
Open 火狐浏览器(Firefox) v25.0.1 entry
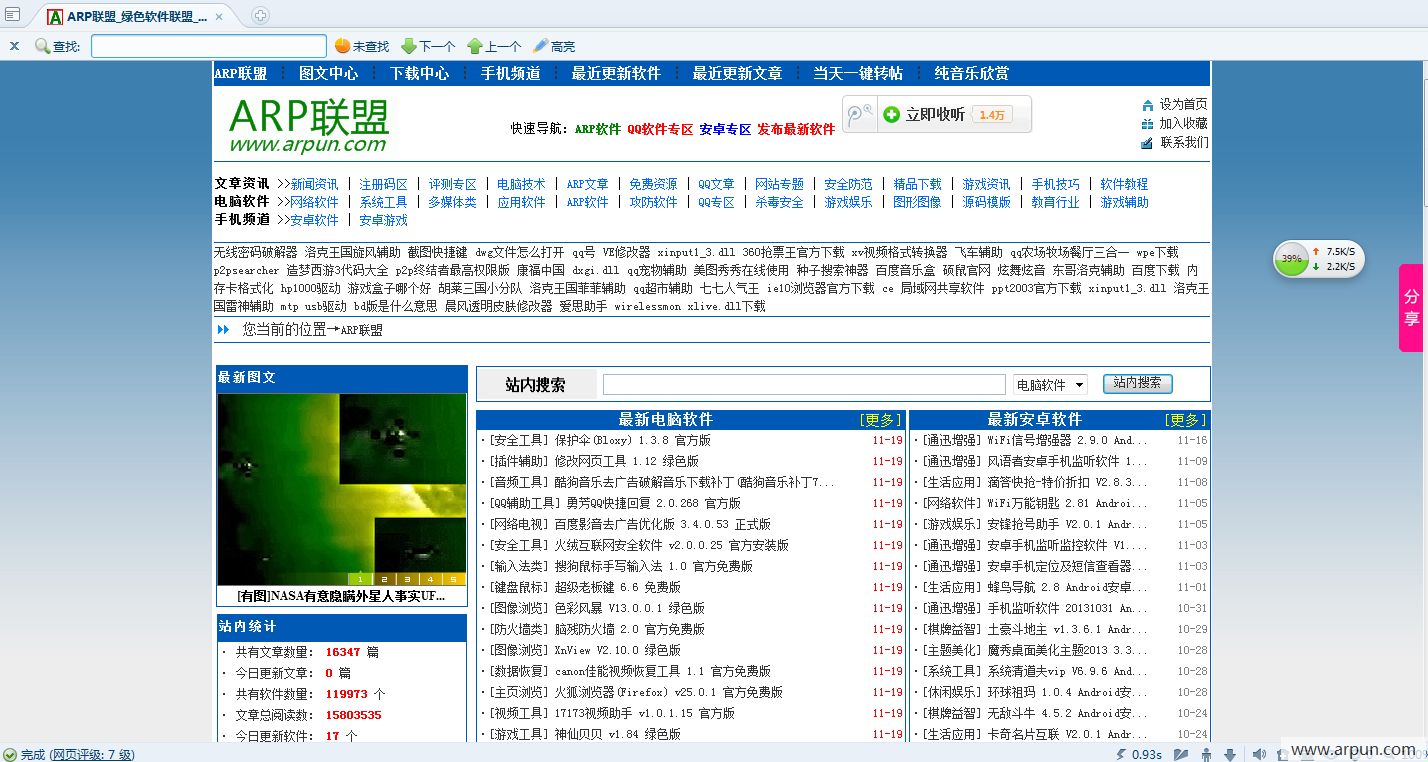click(668, 692)
